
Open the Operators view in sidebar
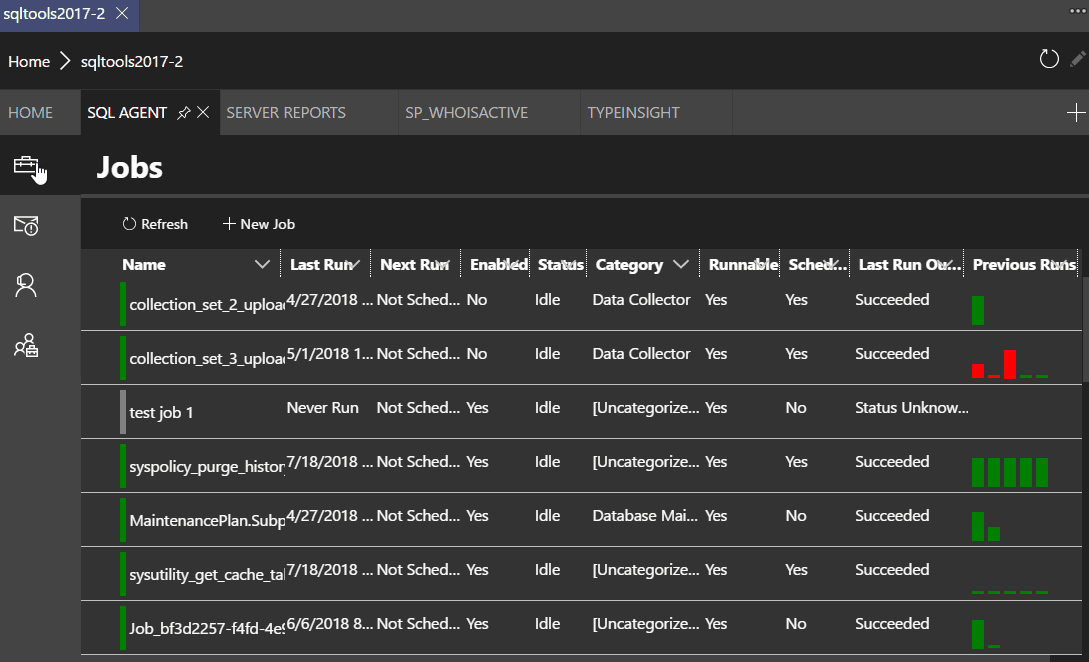coord(26,286)
